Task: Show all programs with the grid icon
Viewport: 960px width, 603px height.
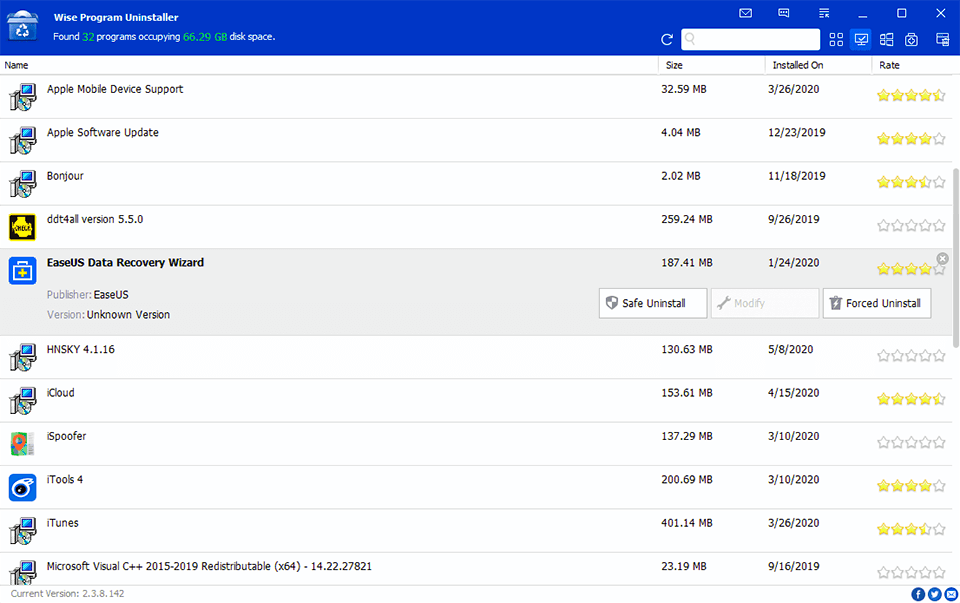Action: (x=836, y=40)
